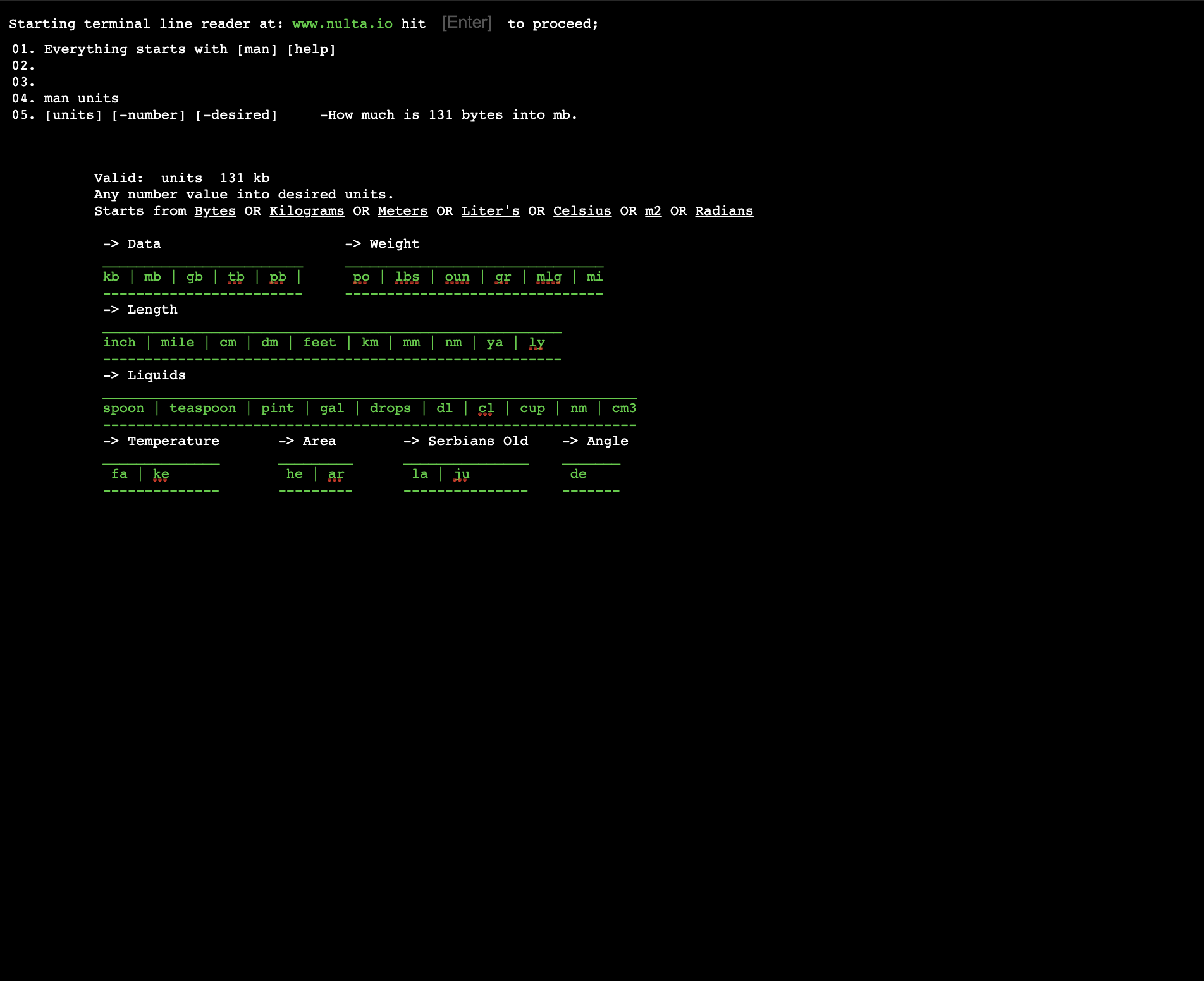Select the underlined 'Liter's' text

pos(490,211)
